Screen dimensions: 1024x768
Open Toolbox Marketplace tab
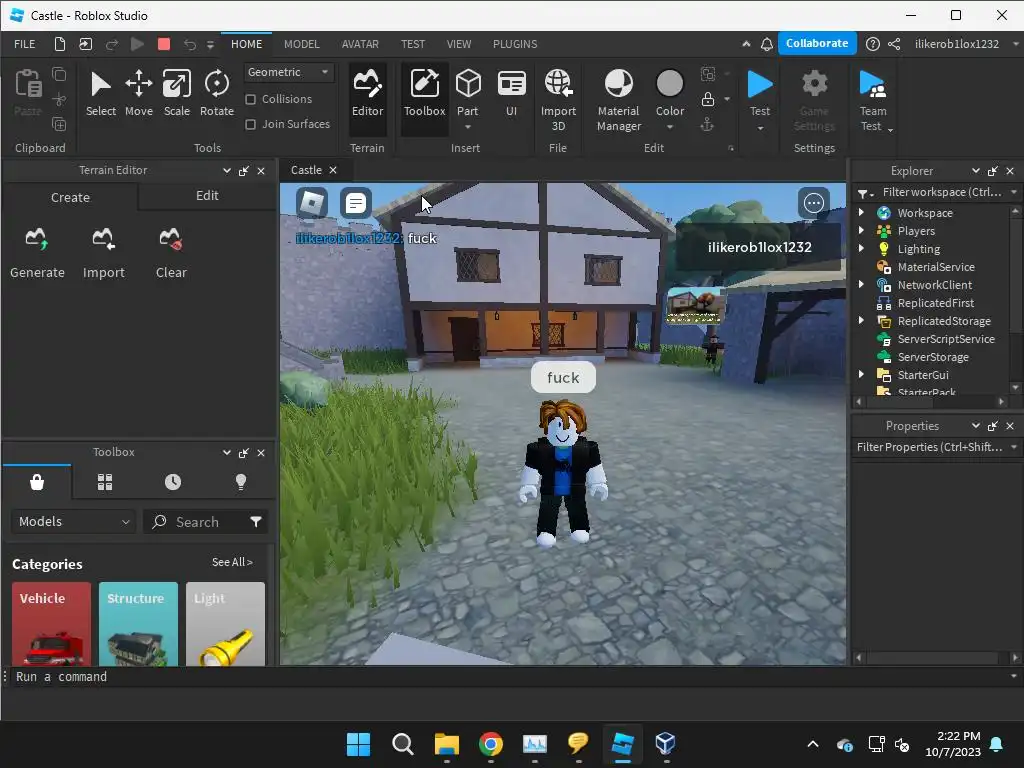(37, 482)
